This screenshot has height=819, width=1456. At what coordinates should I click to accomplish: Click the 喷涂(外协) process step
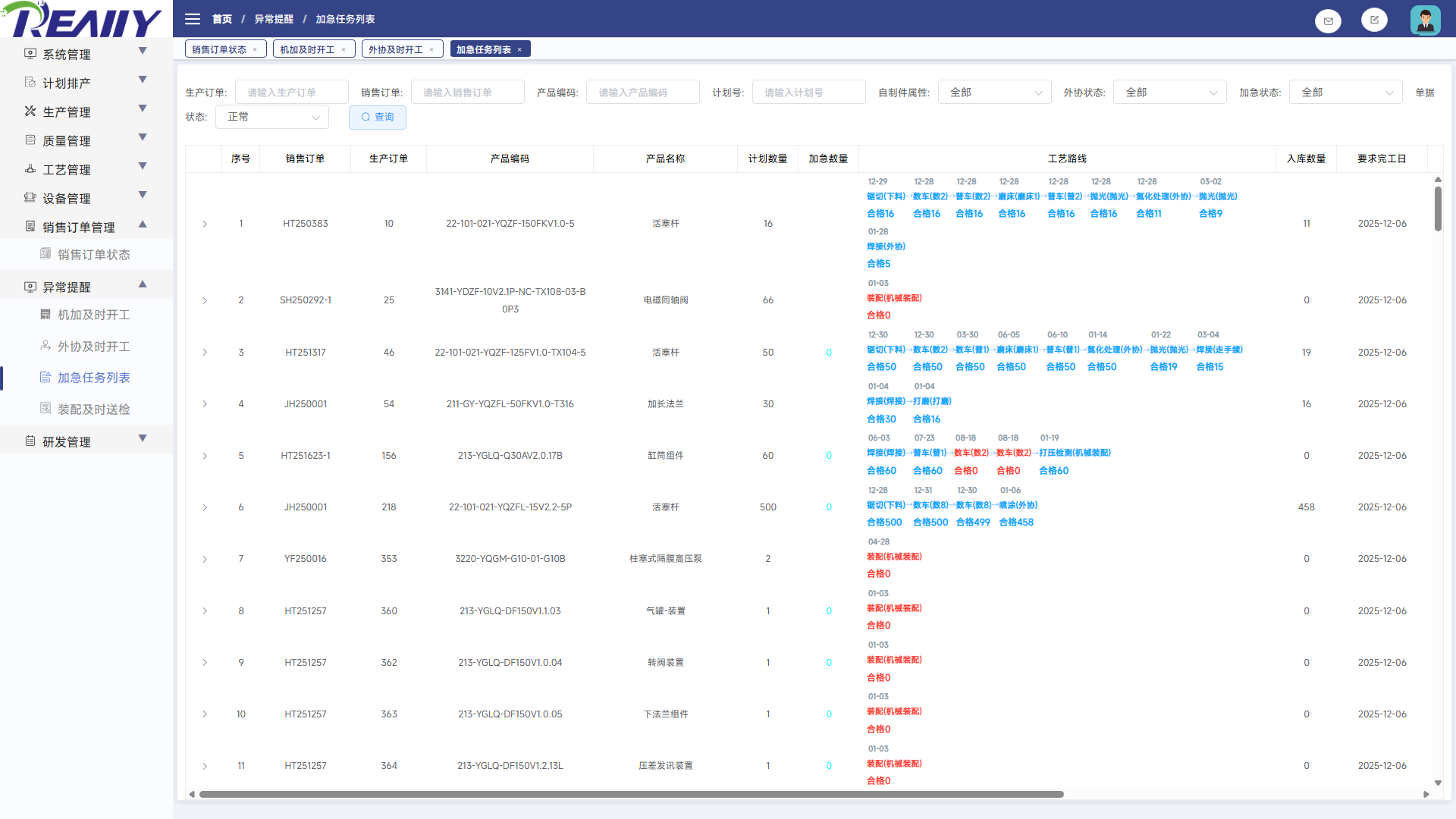point(1018,505)
